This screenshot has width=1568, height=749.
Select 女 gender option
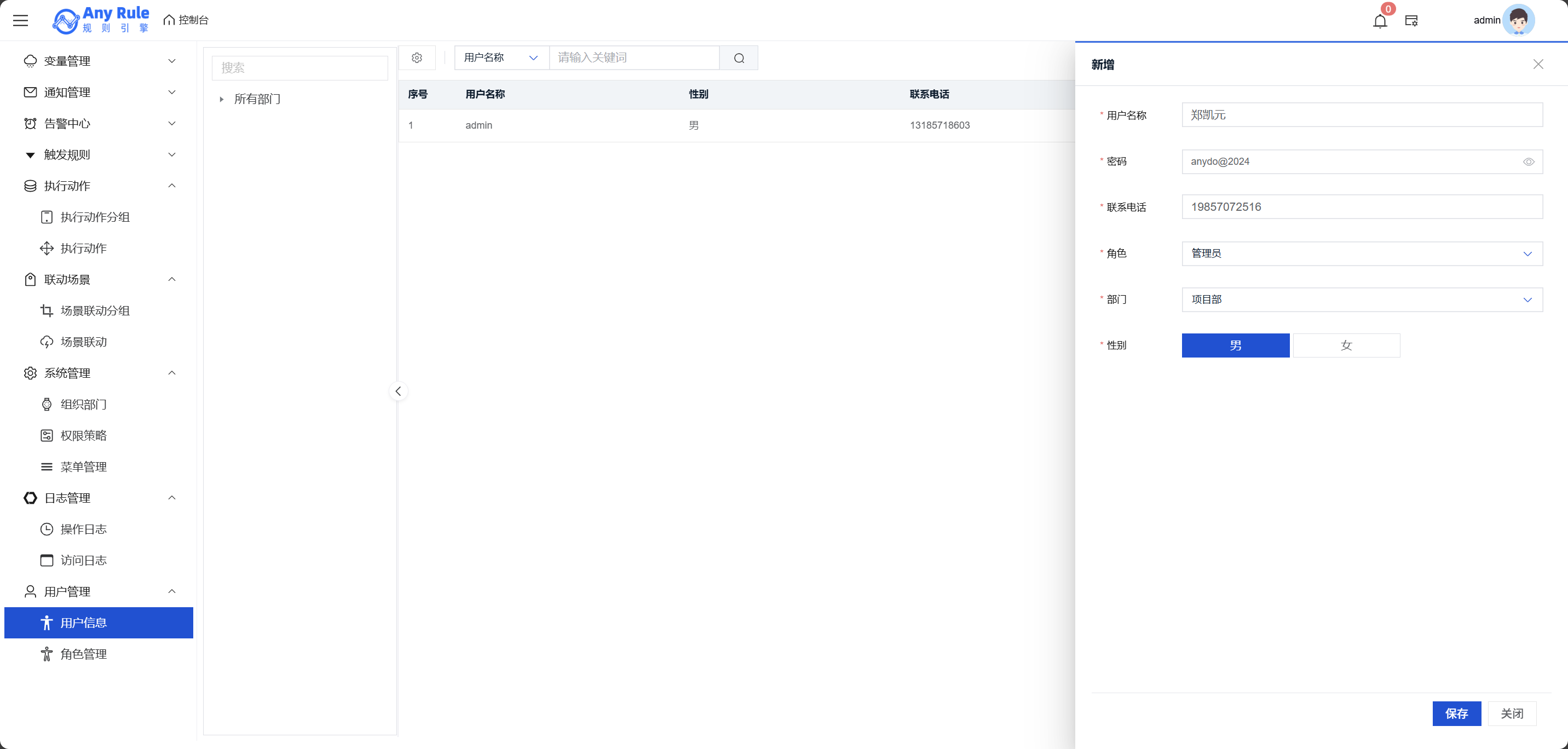1346,345
